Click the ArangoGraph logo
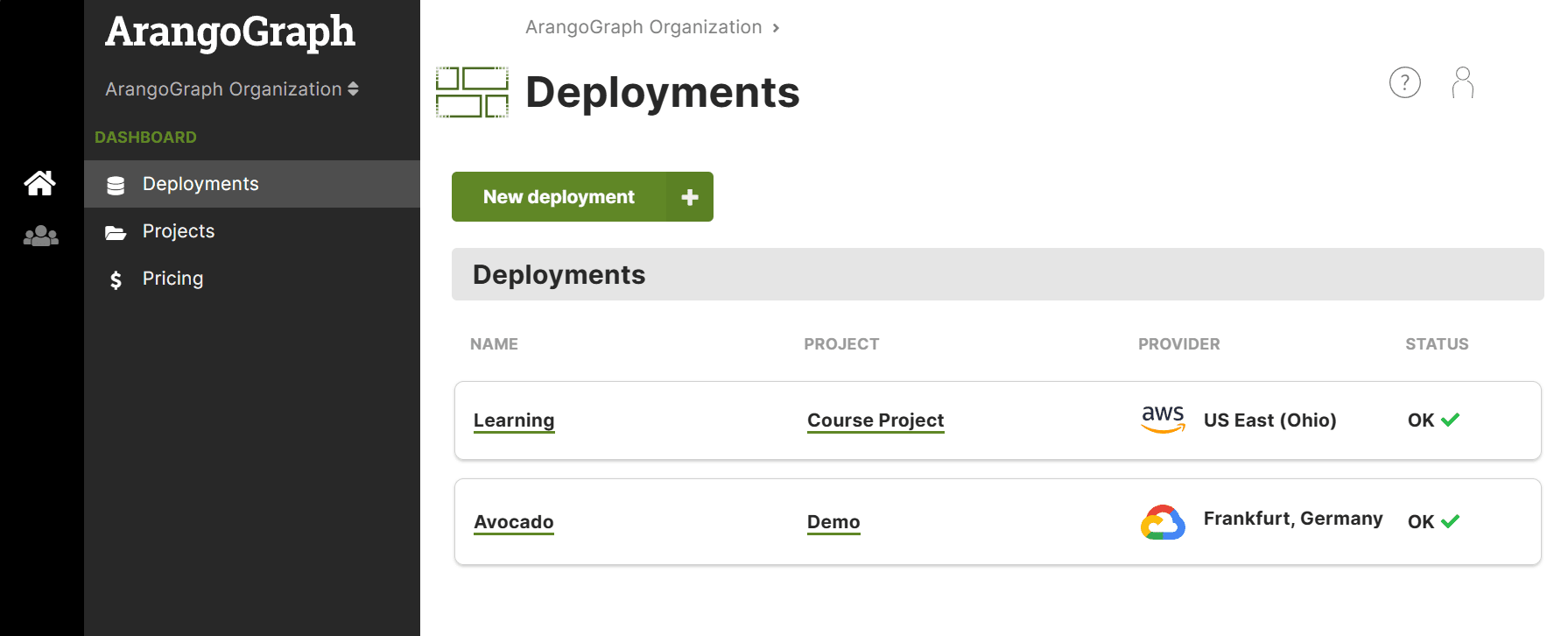The width and height of the screenshot is (1568, 636). coord(230,32)
